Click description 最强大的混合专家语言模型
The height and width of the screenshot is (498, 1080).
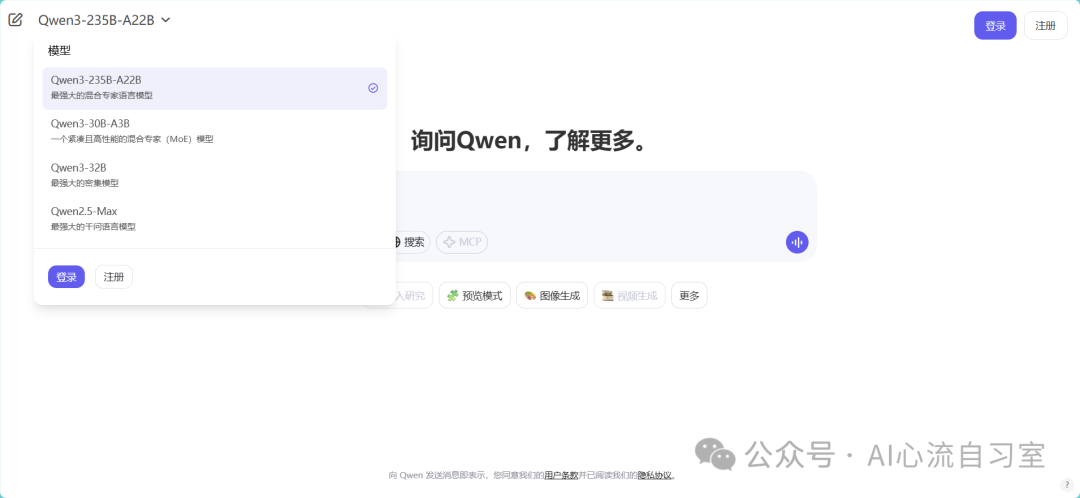102,95
